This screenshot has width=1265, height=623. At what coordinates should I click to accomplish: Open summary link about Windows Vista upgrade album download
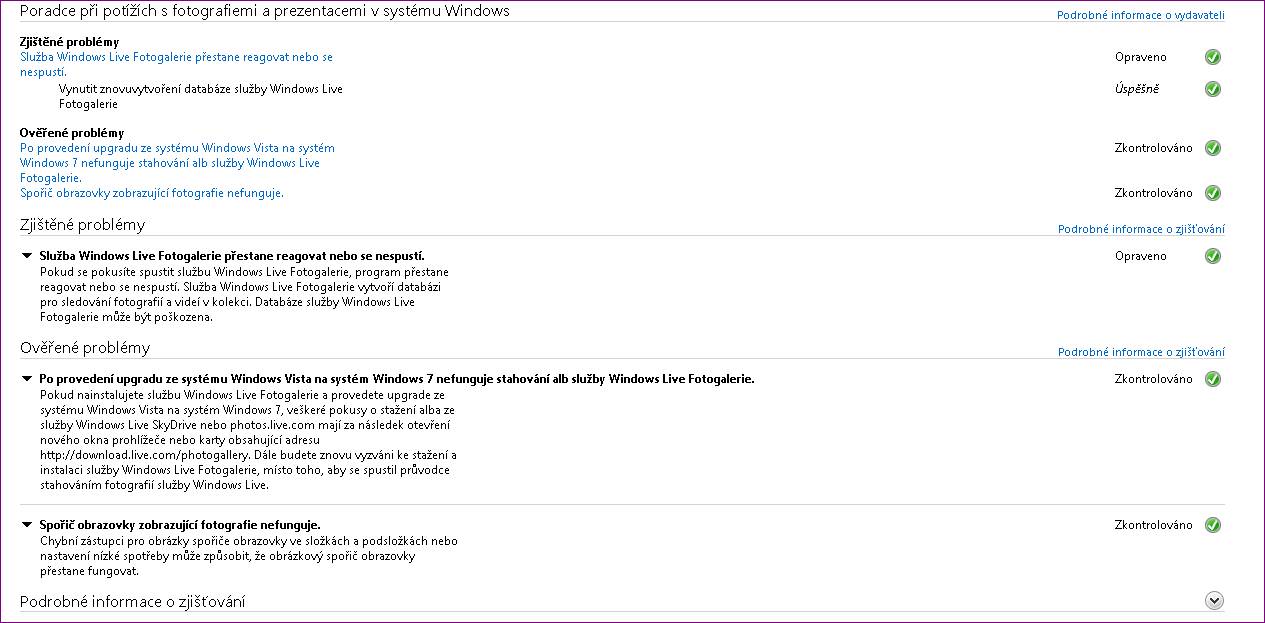[177, 163]
